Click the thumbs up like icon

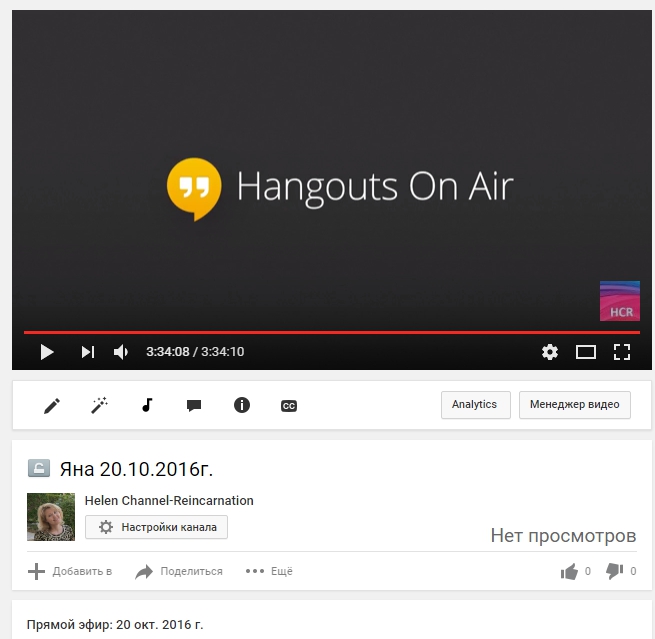pos(570,571)
